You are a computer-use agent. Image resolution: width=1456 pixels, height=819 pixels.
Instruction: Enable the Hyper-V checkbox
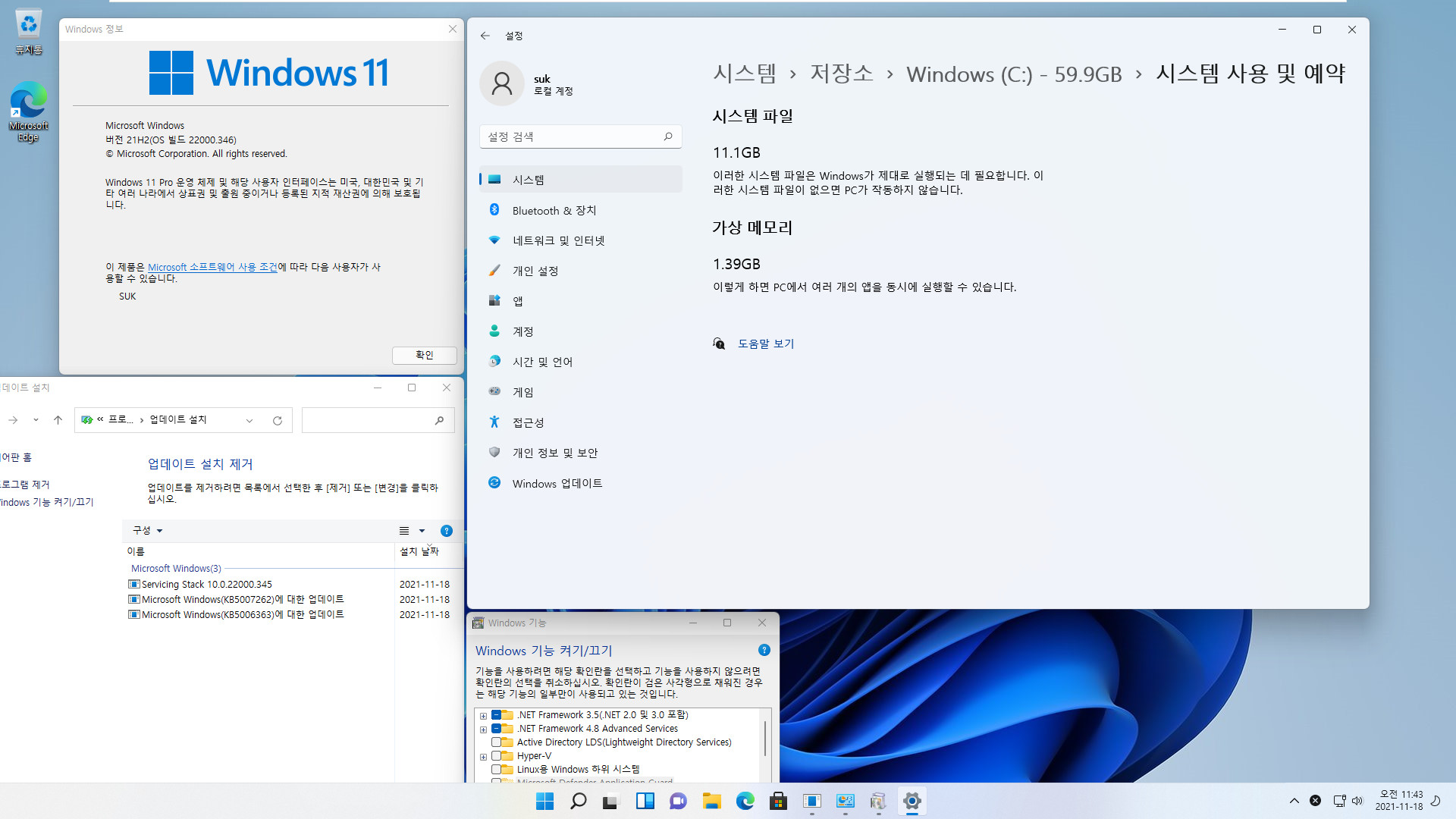coord(496,756)
